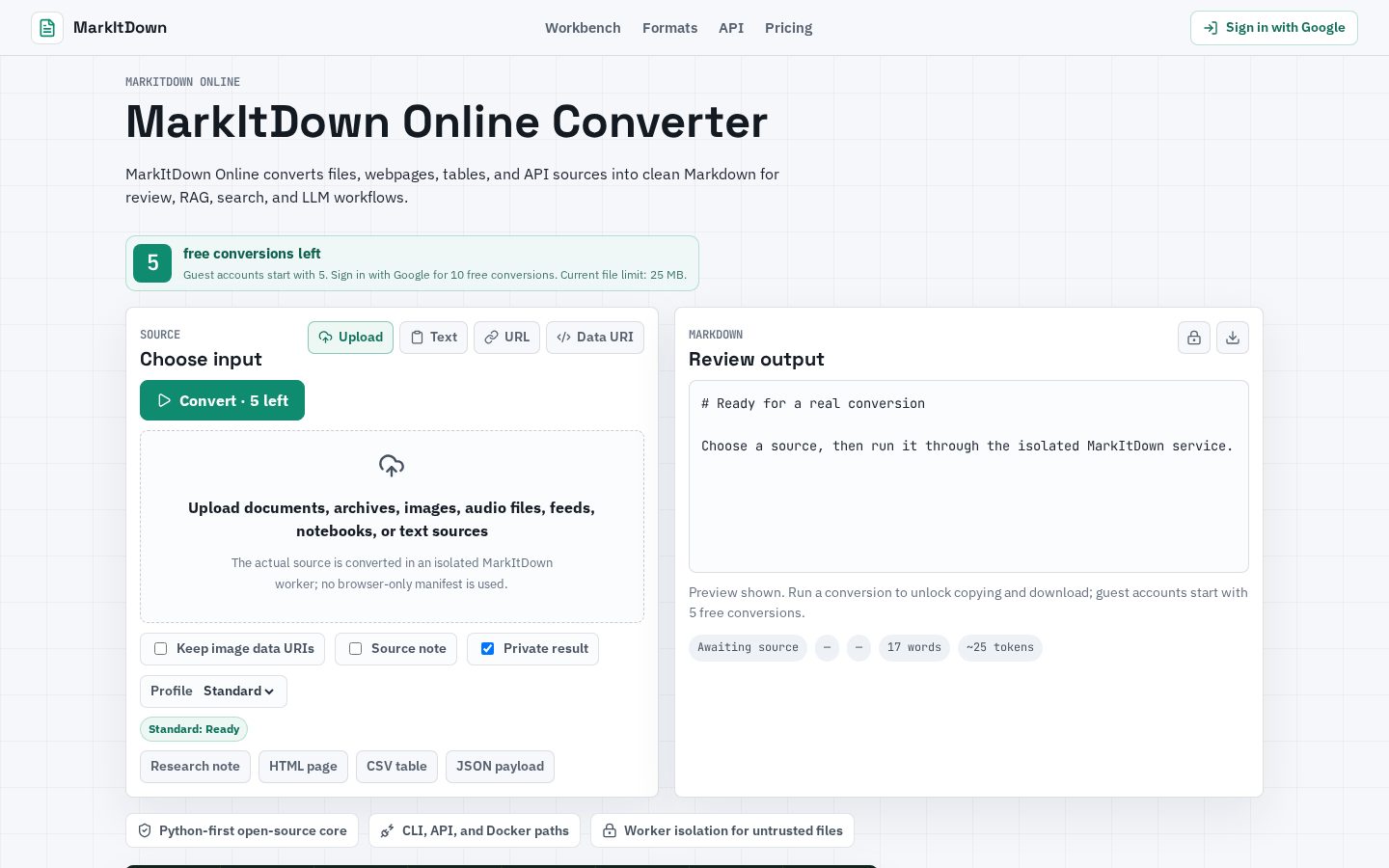
Task: Load the JSON payload sample
Action: point(500,767)
